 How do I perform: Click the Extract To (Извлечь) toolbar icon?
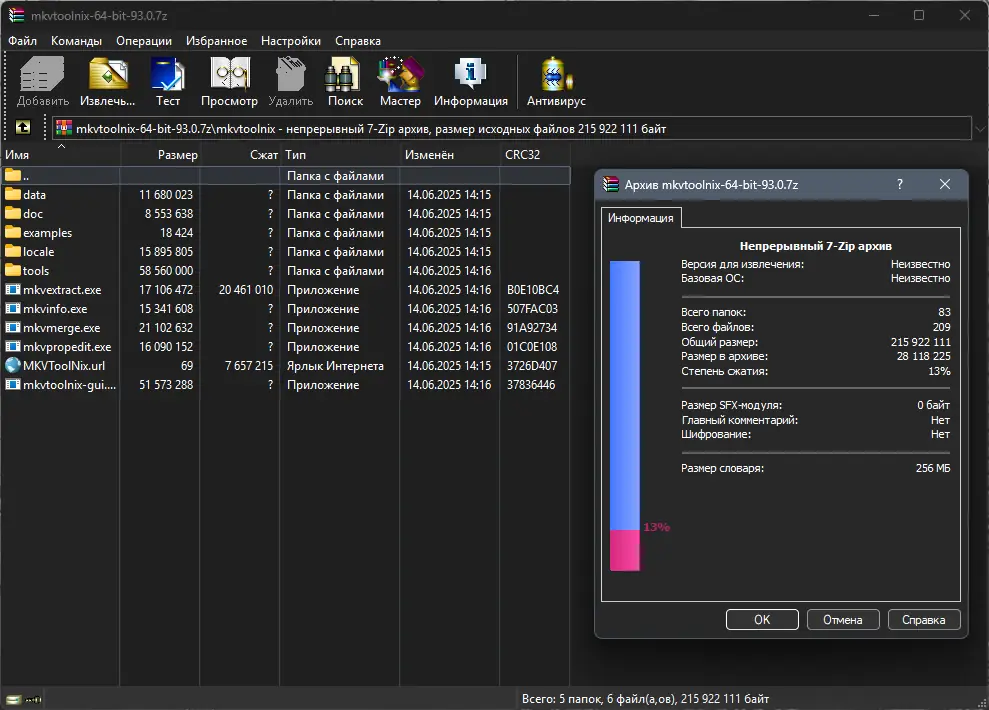tap(107, 80)
